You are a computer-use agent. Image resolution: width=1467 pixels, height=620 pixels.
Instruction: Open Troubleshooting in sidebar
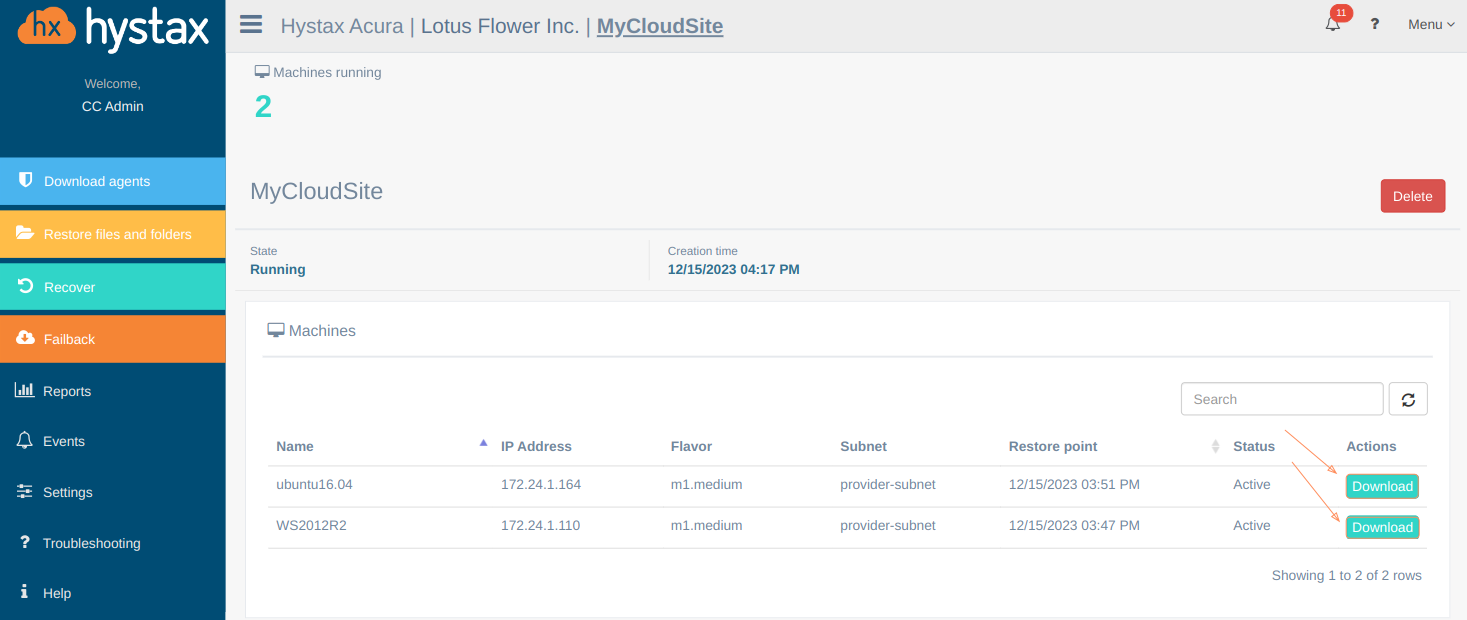click(92, 543)
